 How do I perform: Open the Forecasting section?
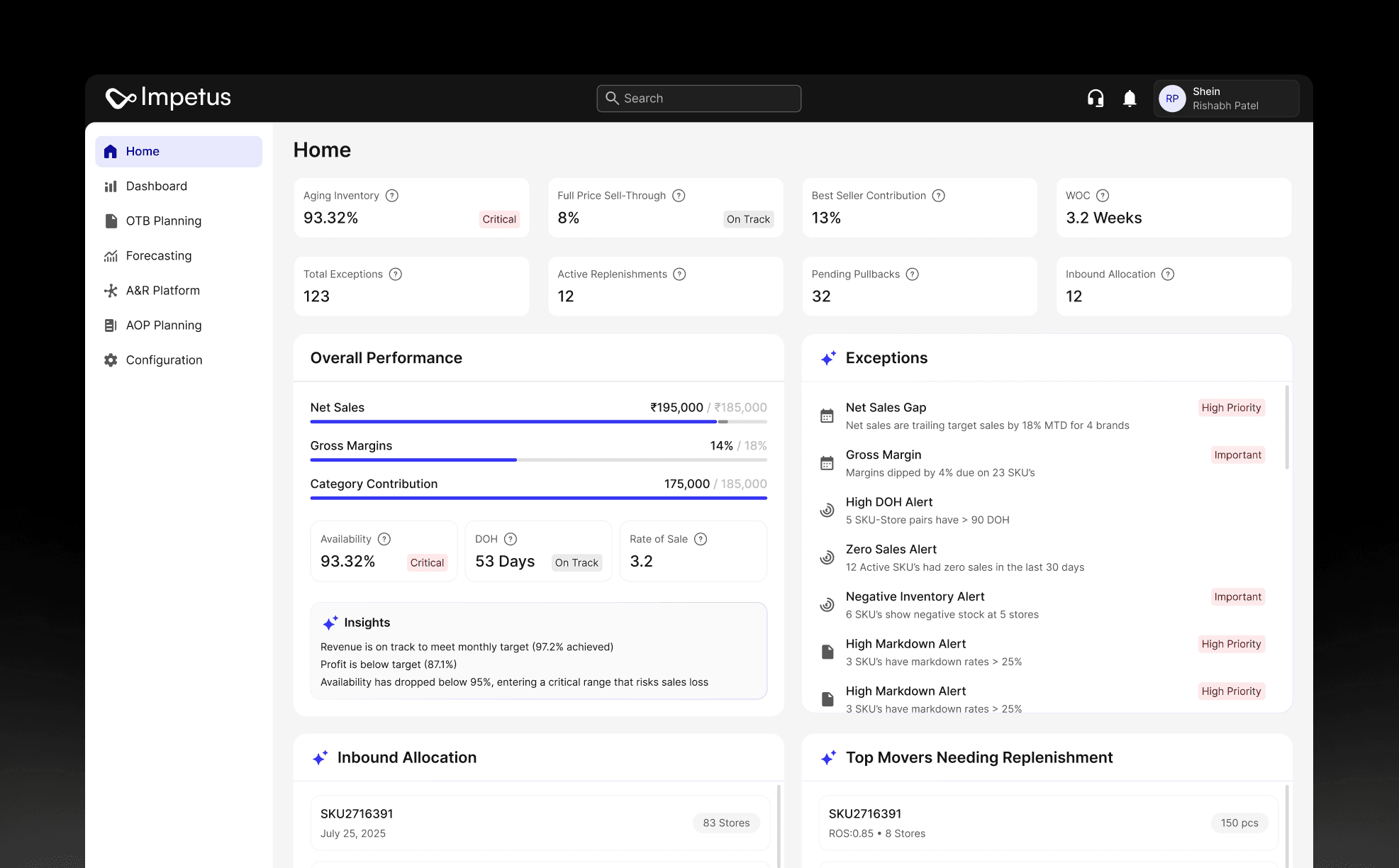point(158,255)
